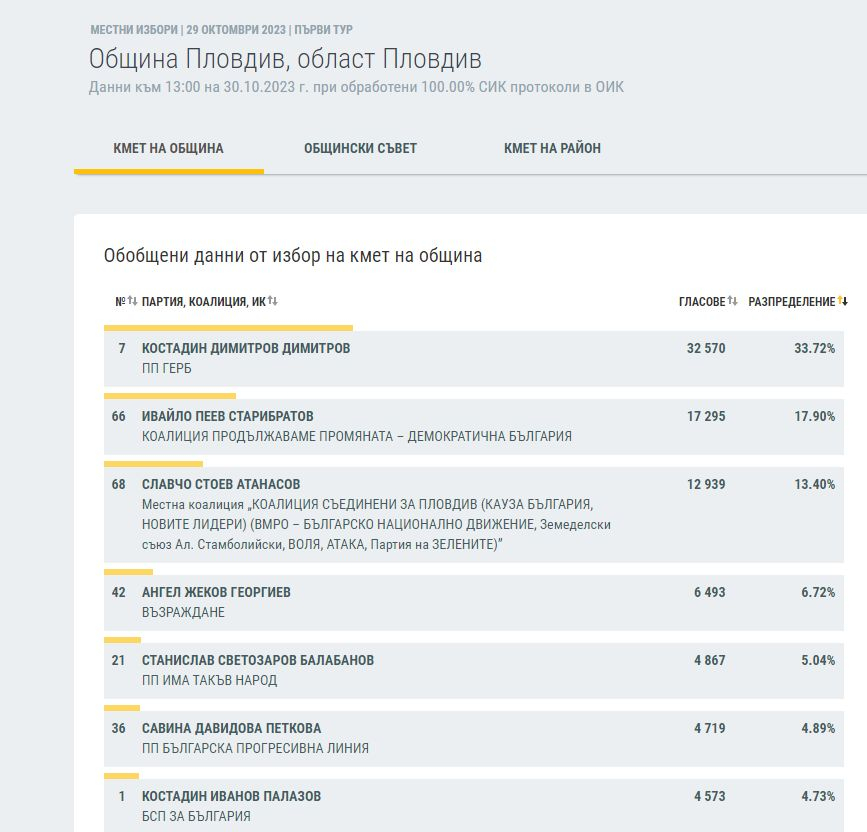Click vote count 4 867

pyautogui.click(x=709, y=660)
